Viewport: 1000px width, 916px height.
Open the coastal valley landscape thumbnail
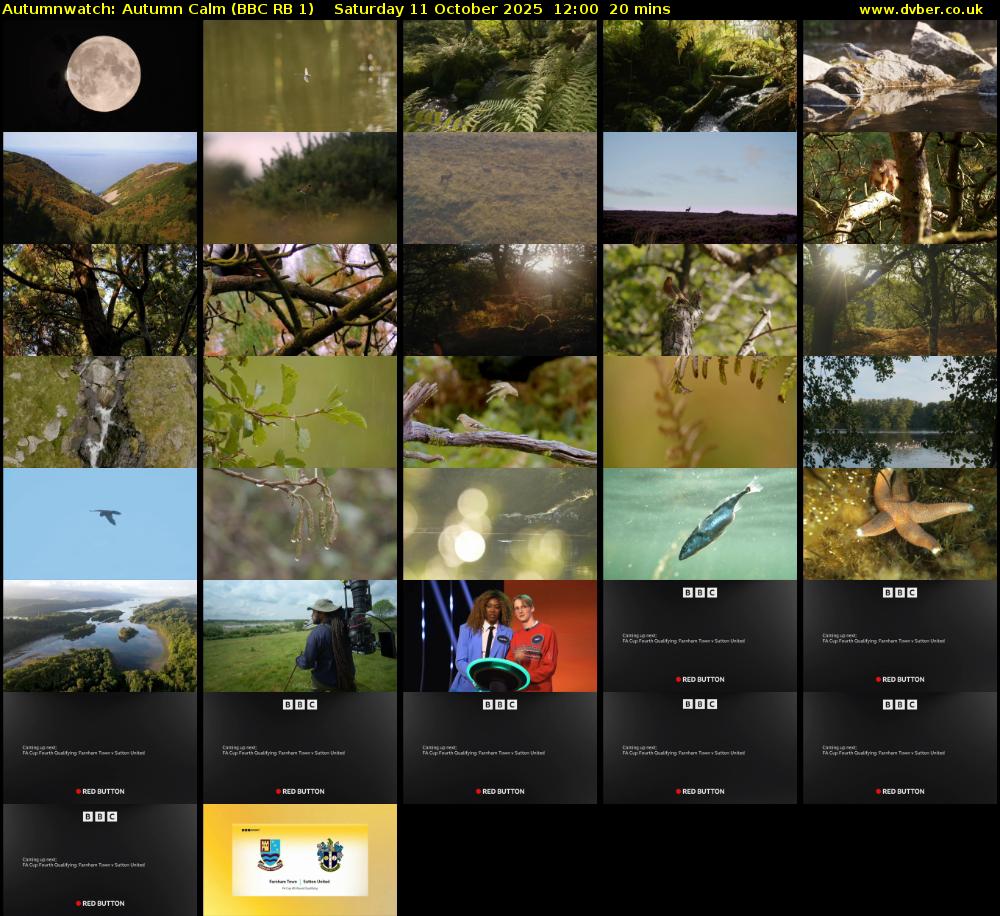(x=100, y=188)
